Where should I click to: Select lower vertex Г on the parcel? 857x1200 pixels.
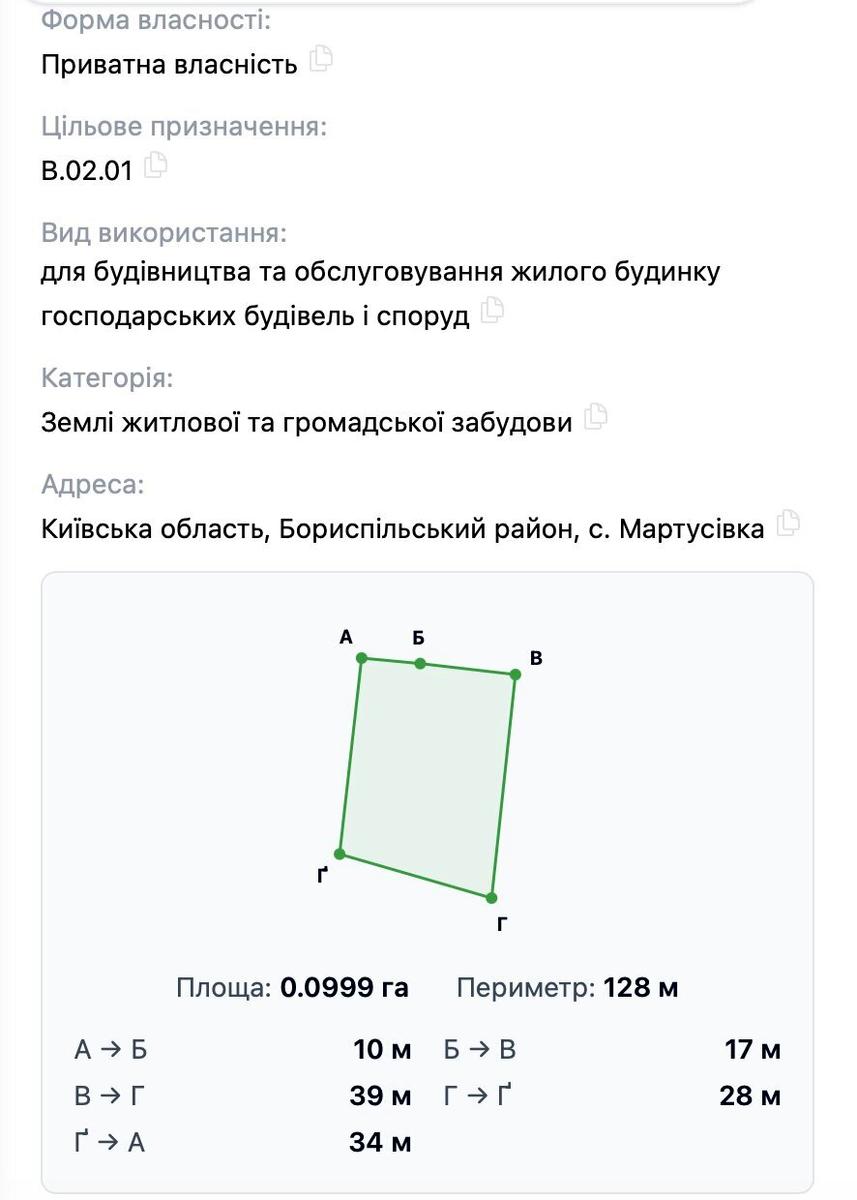tap(492, 898)
